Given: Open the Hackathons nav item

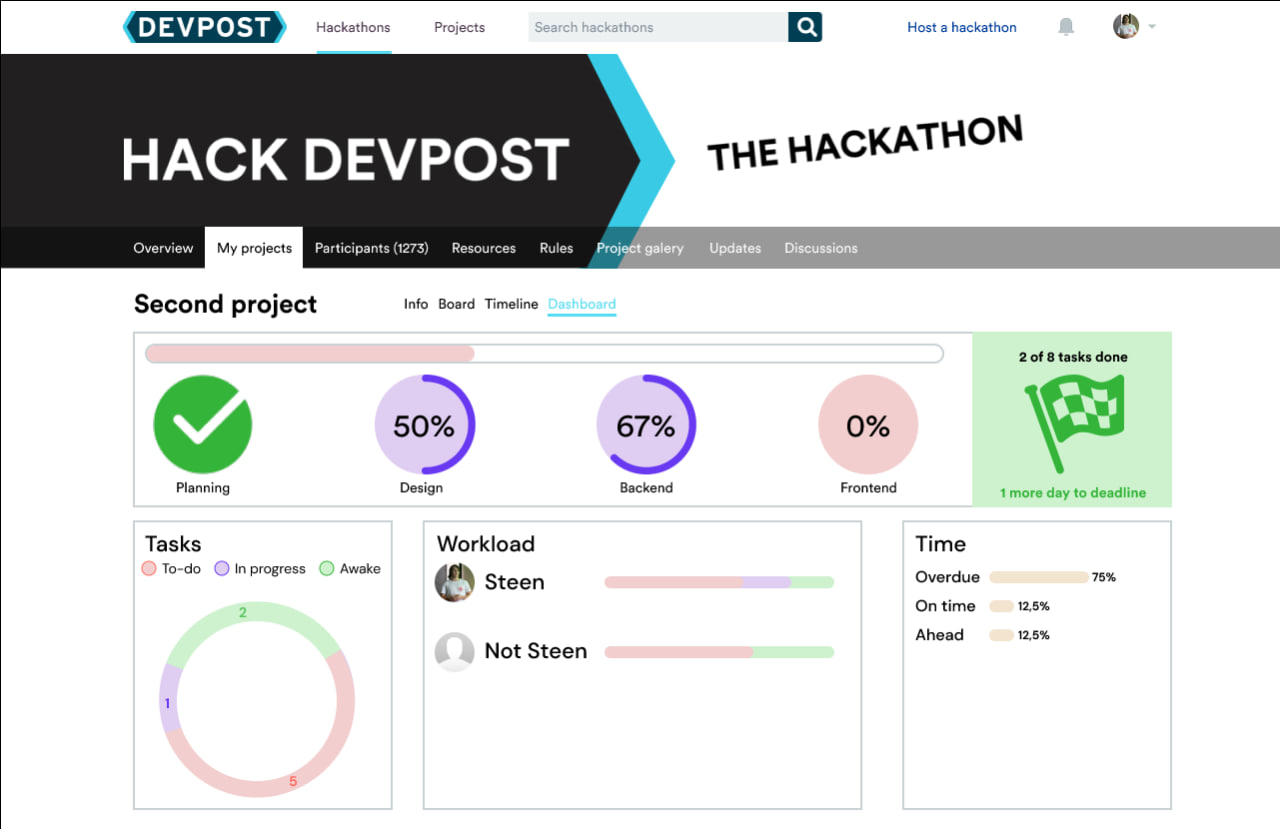Looking at the screenshot, I should 353,27.
